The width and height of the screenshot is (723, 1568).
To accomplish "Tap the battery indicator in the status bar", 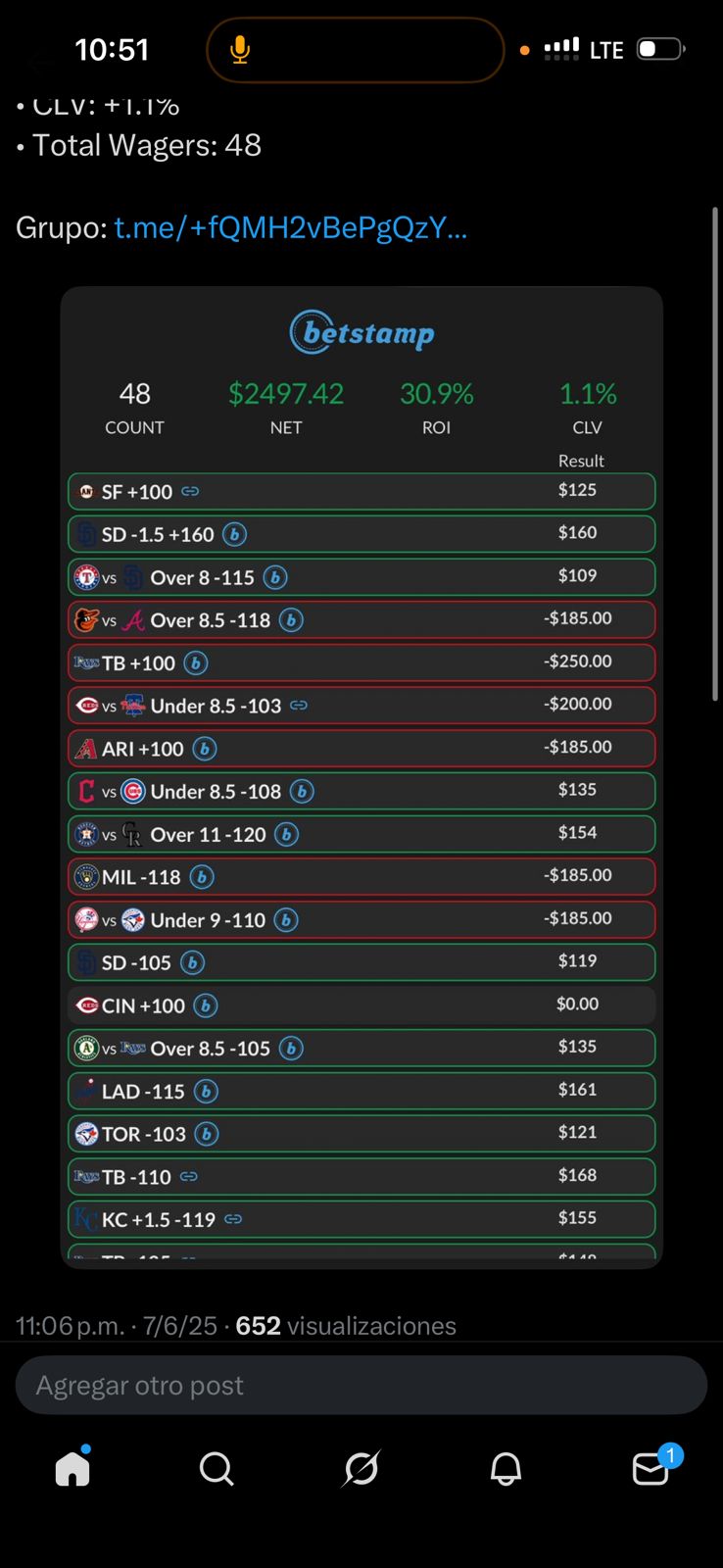I will coord(659,47).
